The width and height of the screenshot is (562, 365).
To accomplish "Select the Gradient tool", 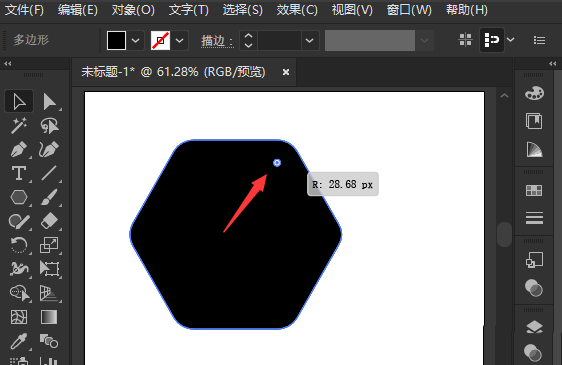I will 49,317.
